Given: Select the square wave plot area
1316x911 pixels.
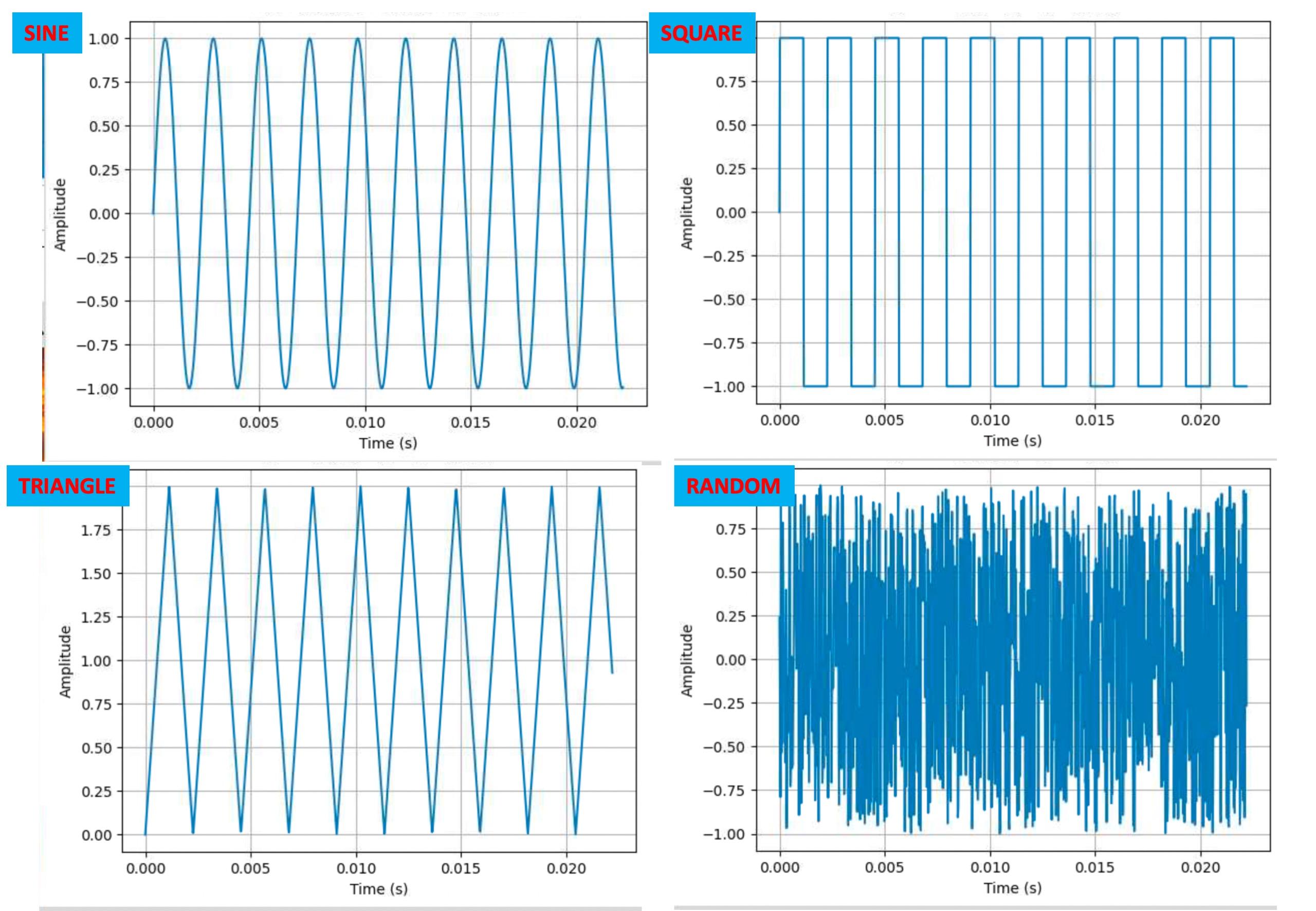Looking at the screenshot, I should click(1013, 213).
